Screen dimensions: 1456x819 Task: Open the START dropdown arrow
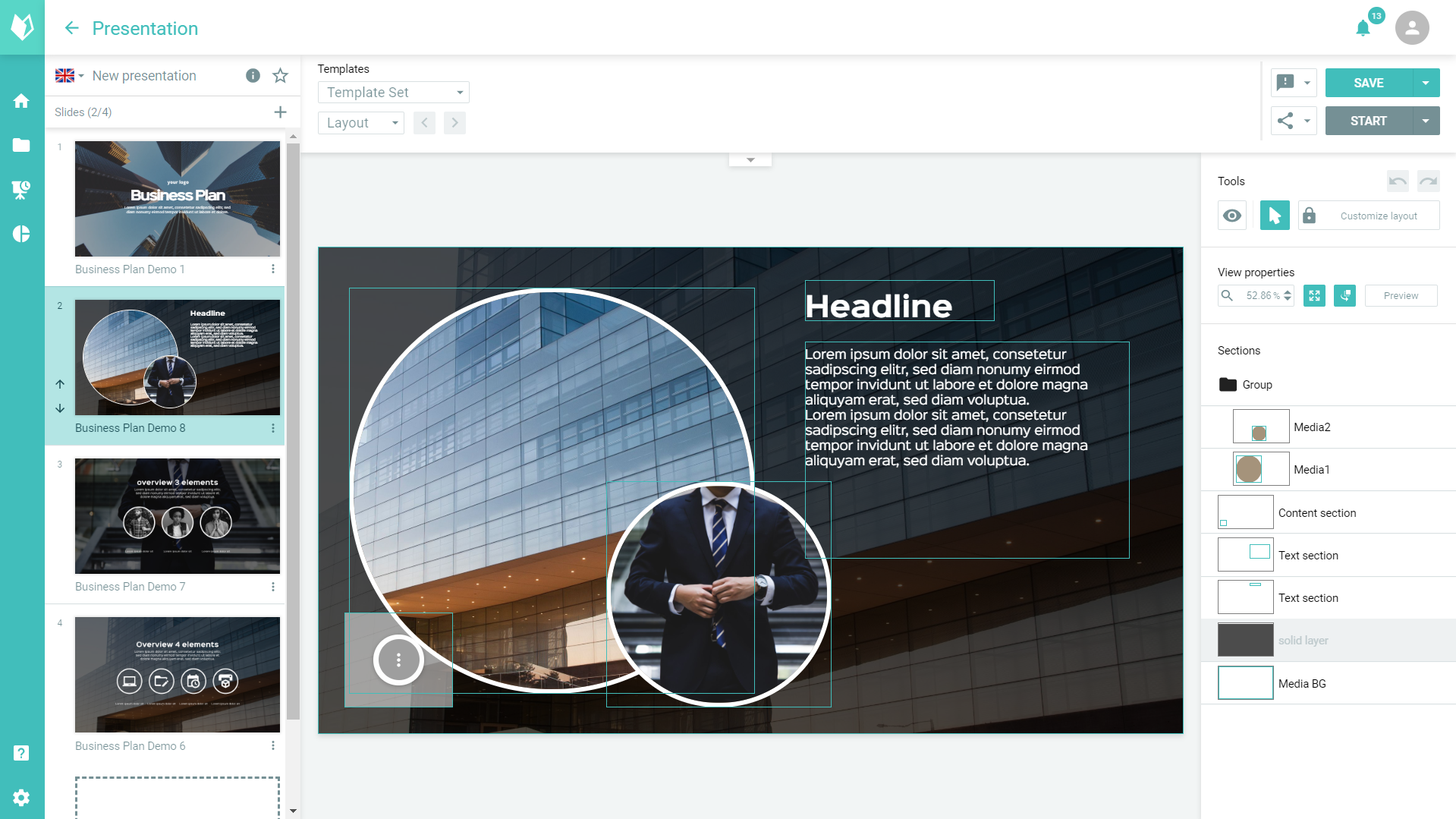[1426, 121]
